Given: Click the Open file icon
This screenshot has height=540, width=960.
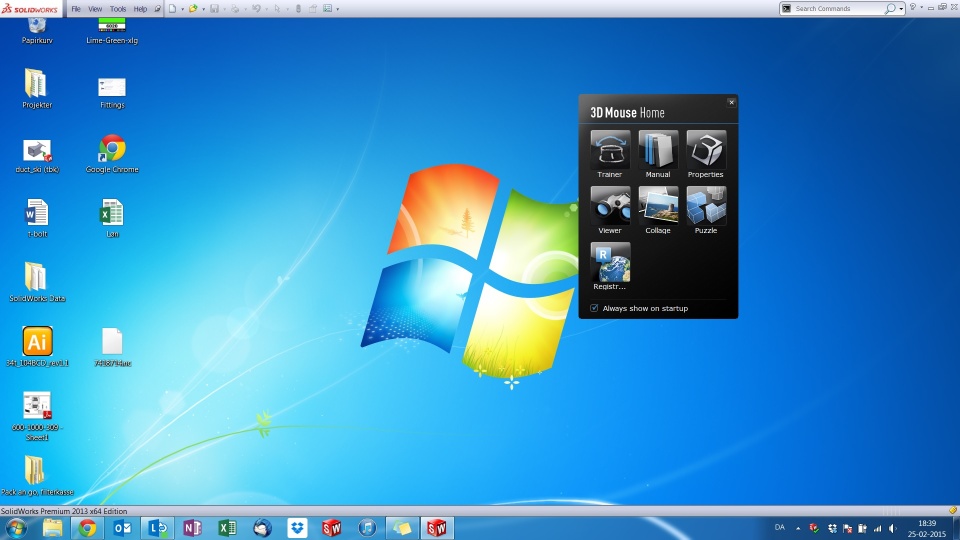Looking at the screenshot, I should click(193, 9).
